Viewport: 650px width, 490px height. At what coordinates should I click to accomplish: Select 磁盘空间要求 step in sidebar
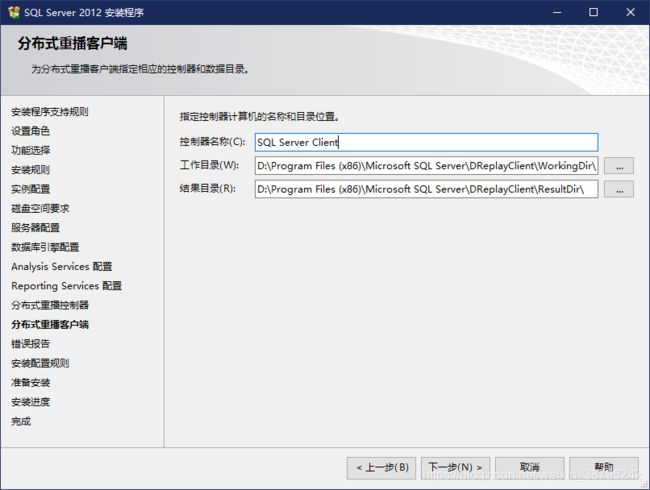[x=40, y=208]
